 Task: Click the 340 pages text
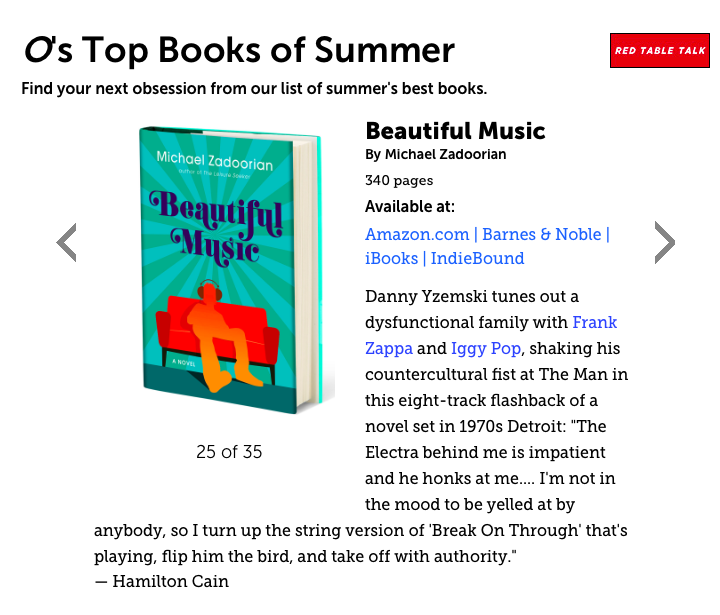click(399, 181)
